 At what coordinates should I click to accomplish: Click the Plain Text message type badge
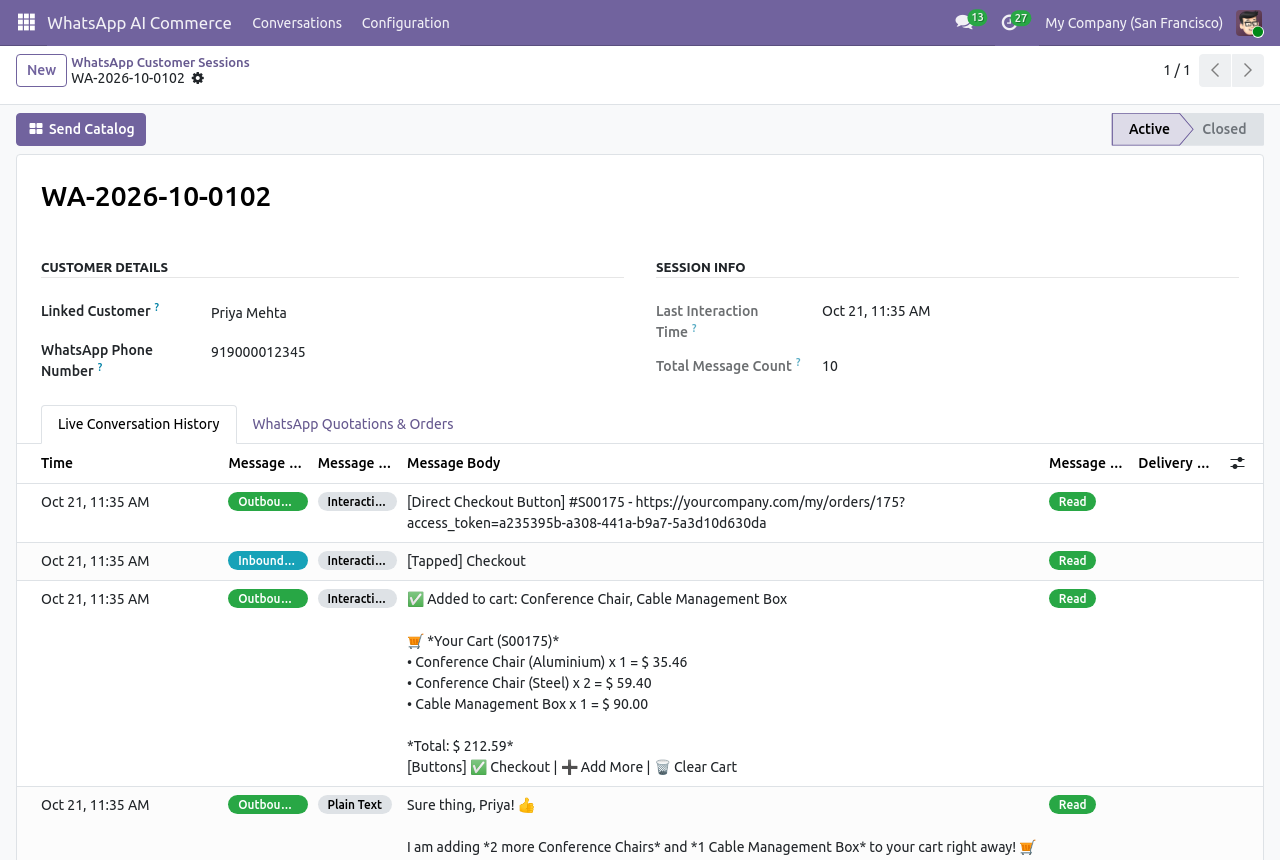(355, 805)
